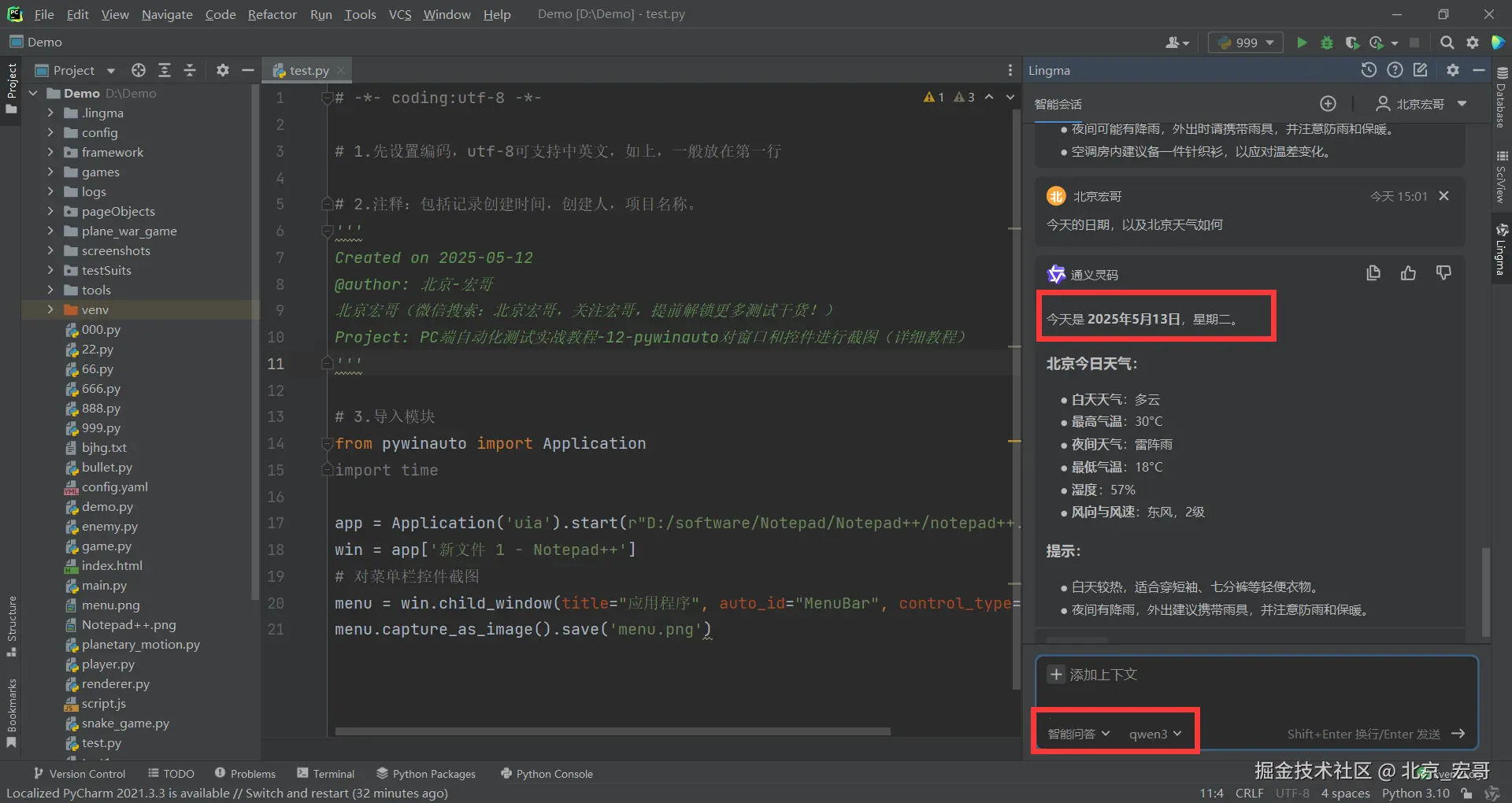Open the Bookmarks side tool window
The image size is (1512, 803).
pos(12,712)
